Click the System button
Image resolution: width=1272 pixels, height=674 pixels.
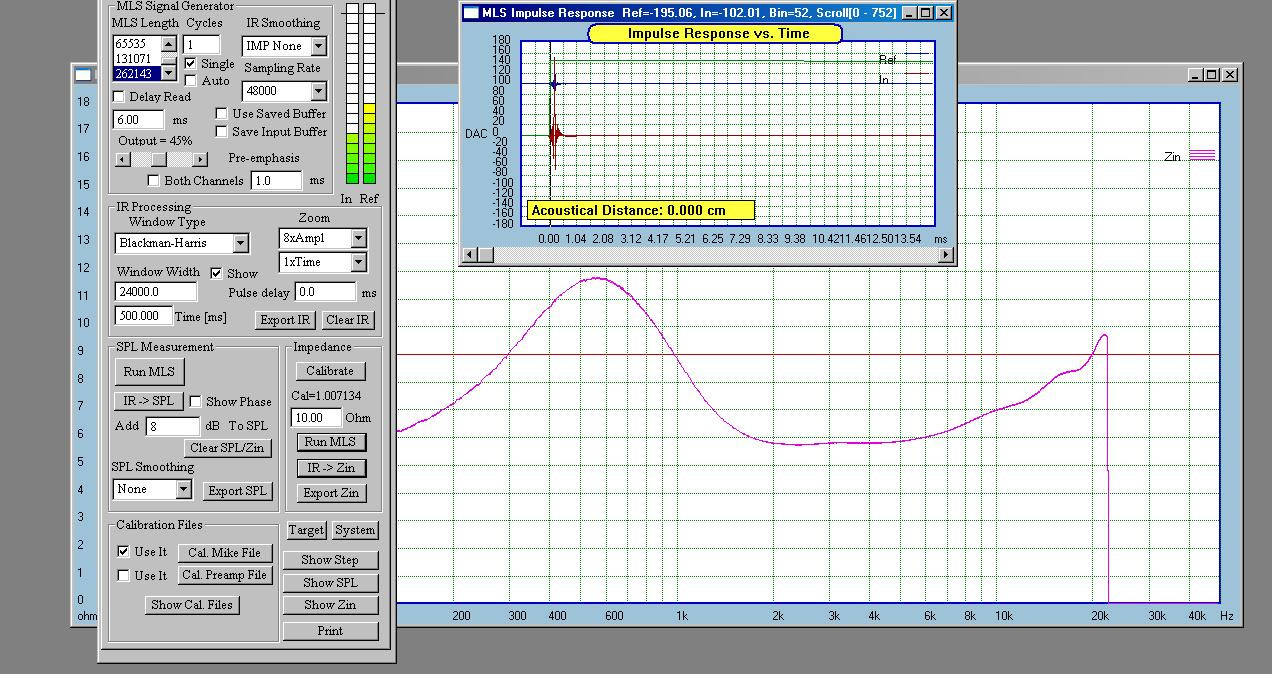tap(355, 530)
